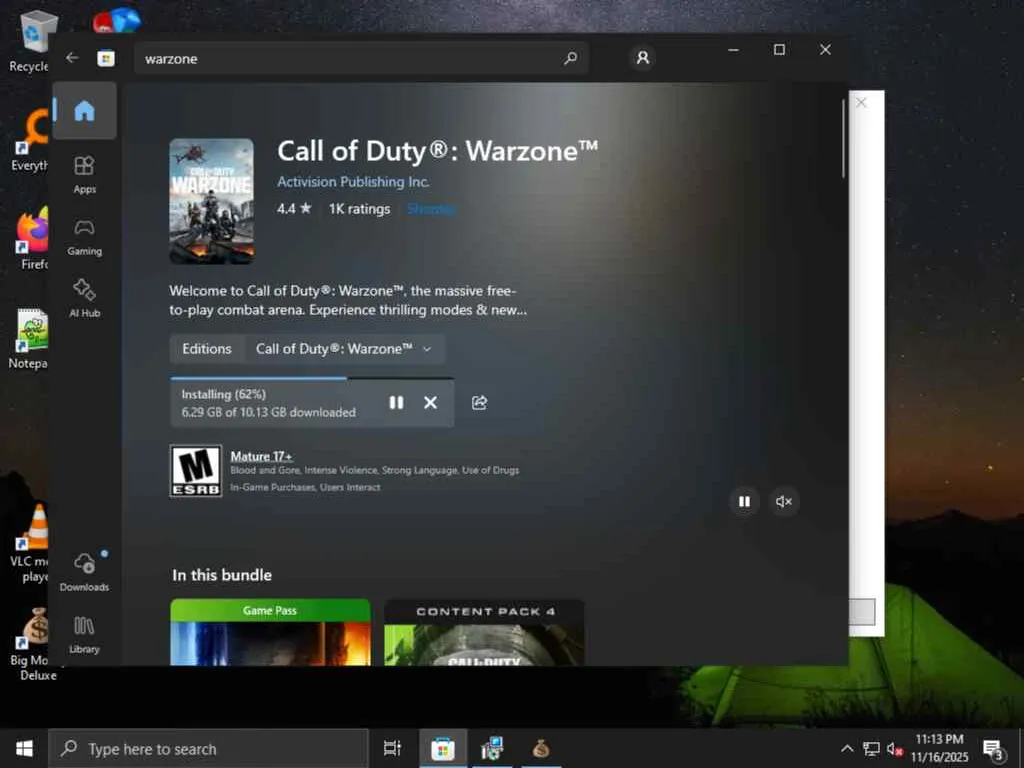Click the share icon beside install progress
The image size is (1024, 768).
(479, 402)
